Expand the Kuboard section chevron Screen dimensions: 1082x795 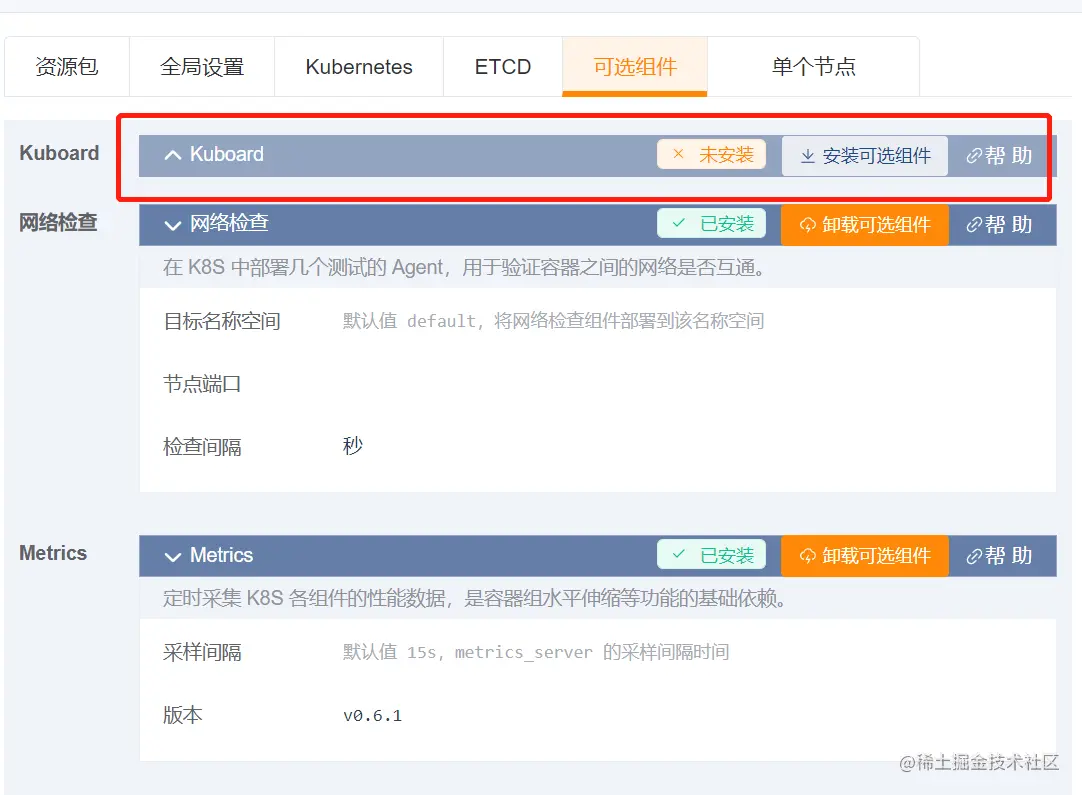173,155
